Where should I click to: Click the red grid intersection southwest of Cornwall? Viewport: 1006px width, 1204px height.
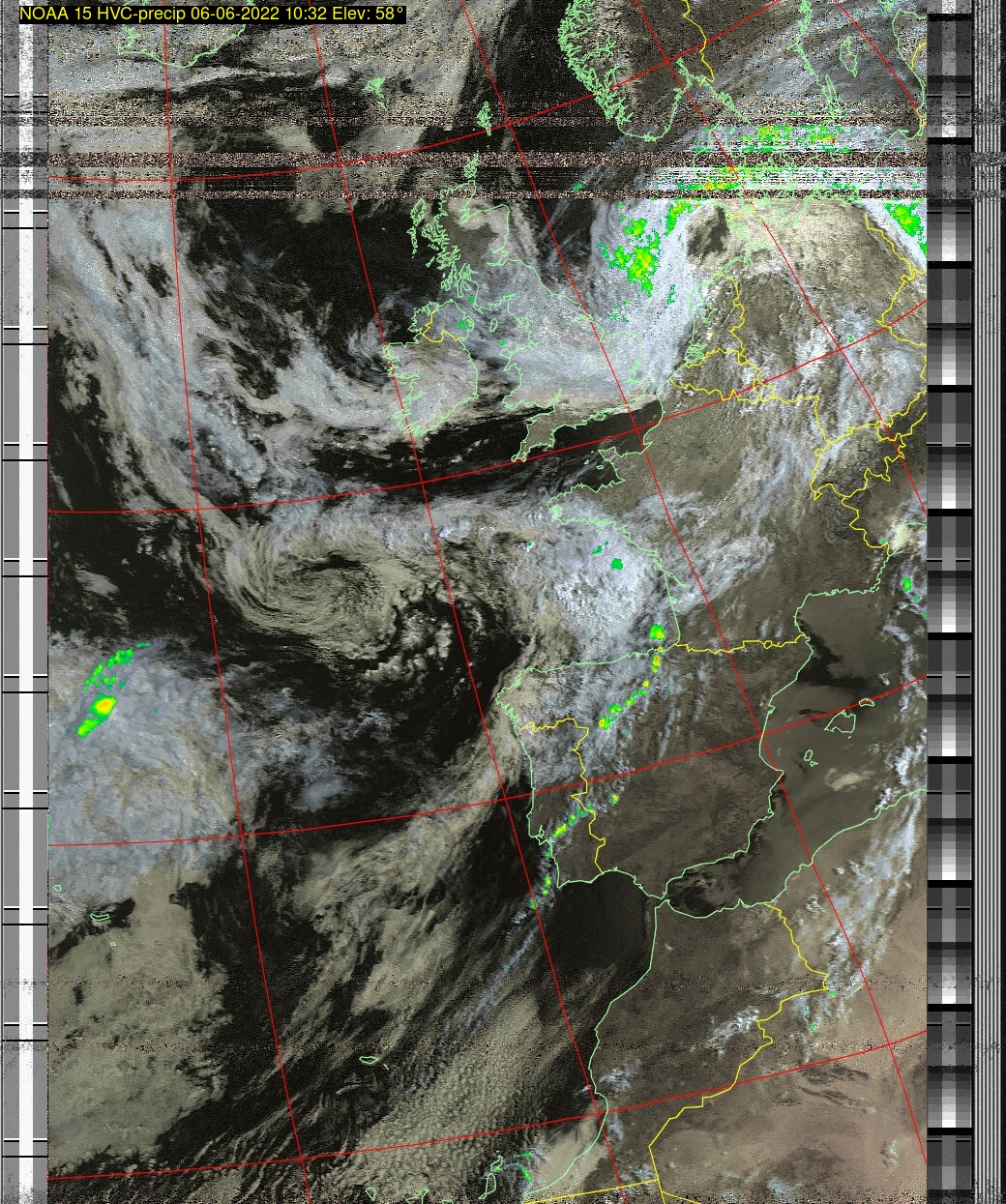[423, 481]
